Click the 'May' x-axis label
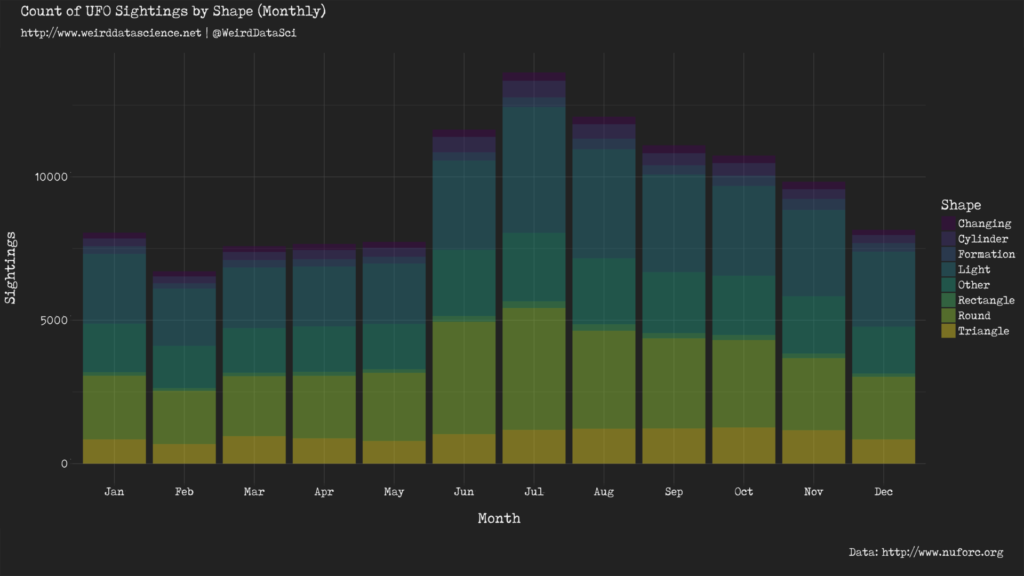This screenshot has height=576, width=1024. pos(394,492)
